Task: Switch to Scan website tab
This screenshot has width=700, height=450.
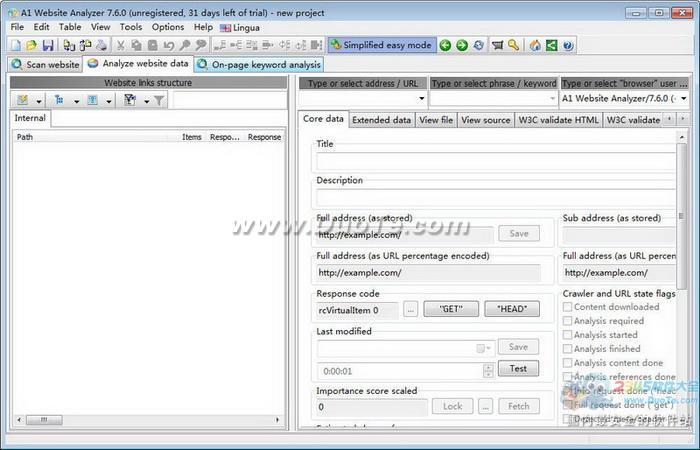Action: pos(45,65)
